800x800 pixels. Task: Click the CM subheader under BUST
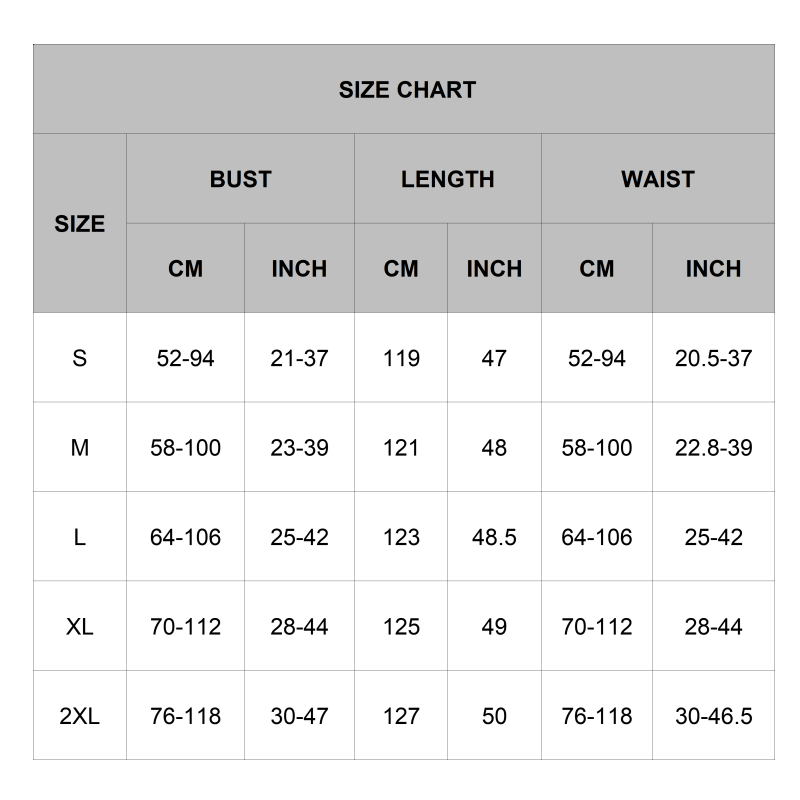[185, 269]
